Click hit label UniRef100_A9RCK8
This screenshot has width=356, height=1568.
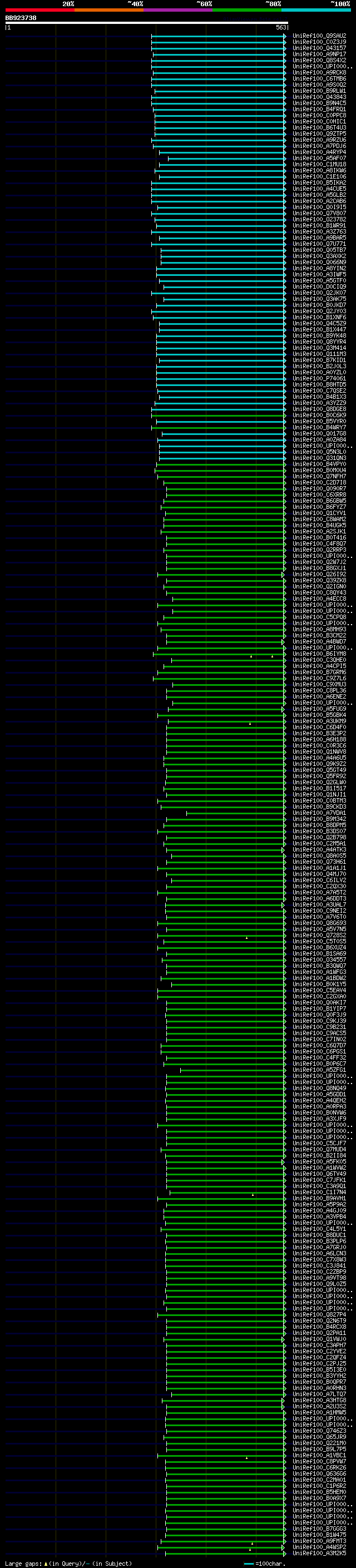tap(319, 72)
